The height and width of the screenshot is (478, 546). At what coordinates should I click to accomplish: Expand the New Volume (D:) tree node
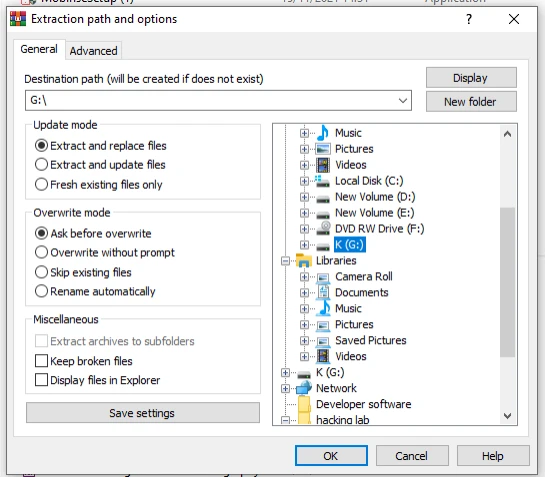pos(304,197)
